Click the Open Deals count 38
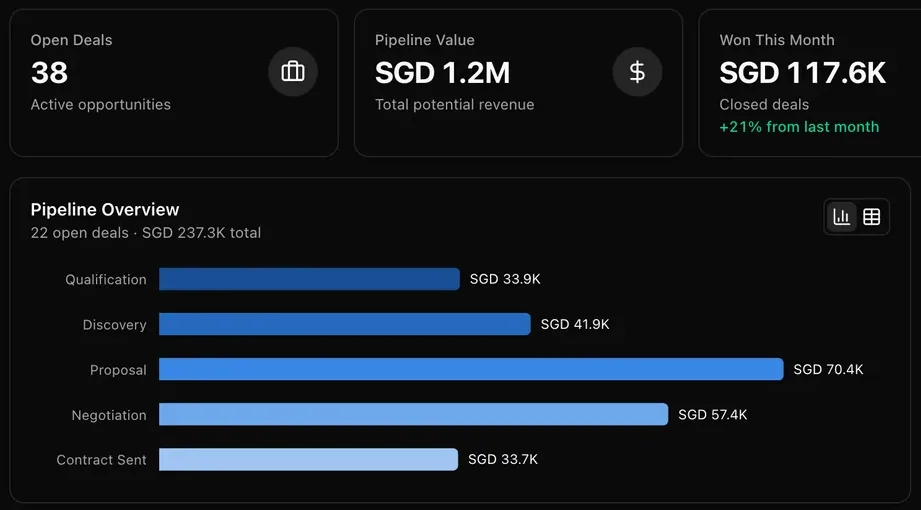Viewport: 921px width, 510px height. [49, 73]
